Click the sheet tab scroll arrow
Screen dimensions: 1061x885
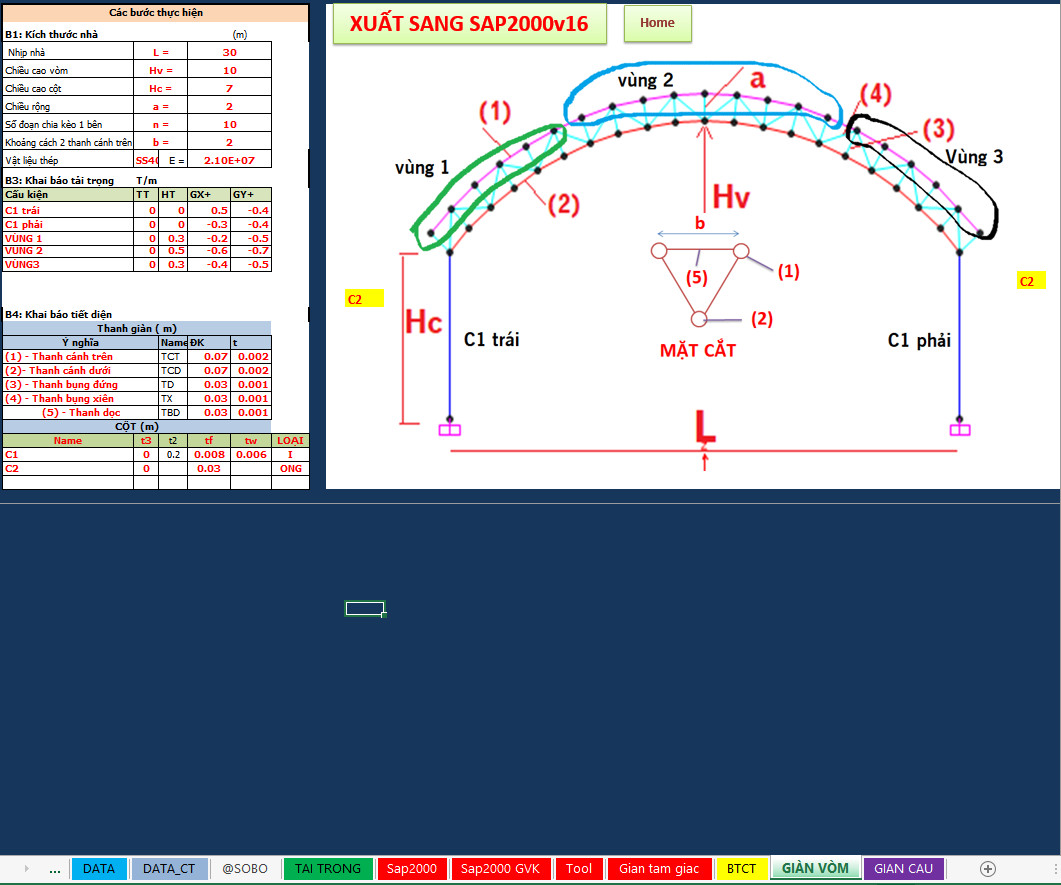26,869
